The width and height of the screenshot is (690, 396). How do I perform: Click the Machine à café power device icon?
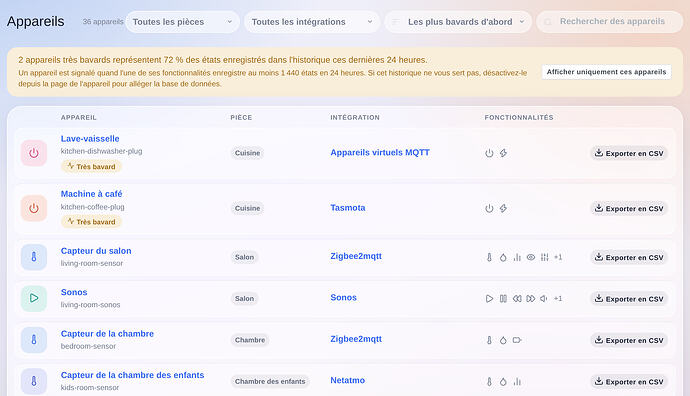tap(34, 208)
